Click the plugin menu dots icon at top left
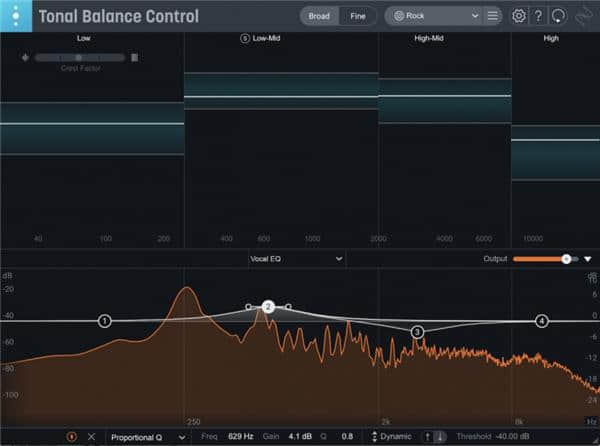Screen dimensions: 600x446 [15, 16]
